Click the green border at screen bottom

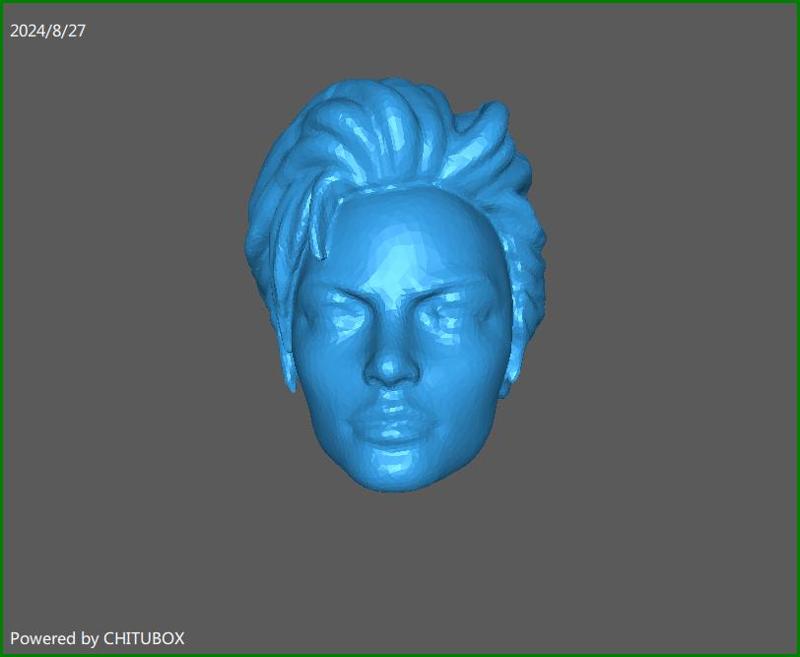point(400,653)
